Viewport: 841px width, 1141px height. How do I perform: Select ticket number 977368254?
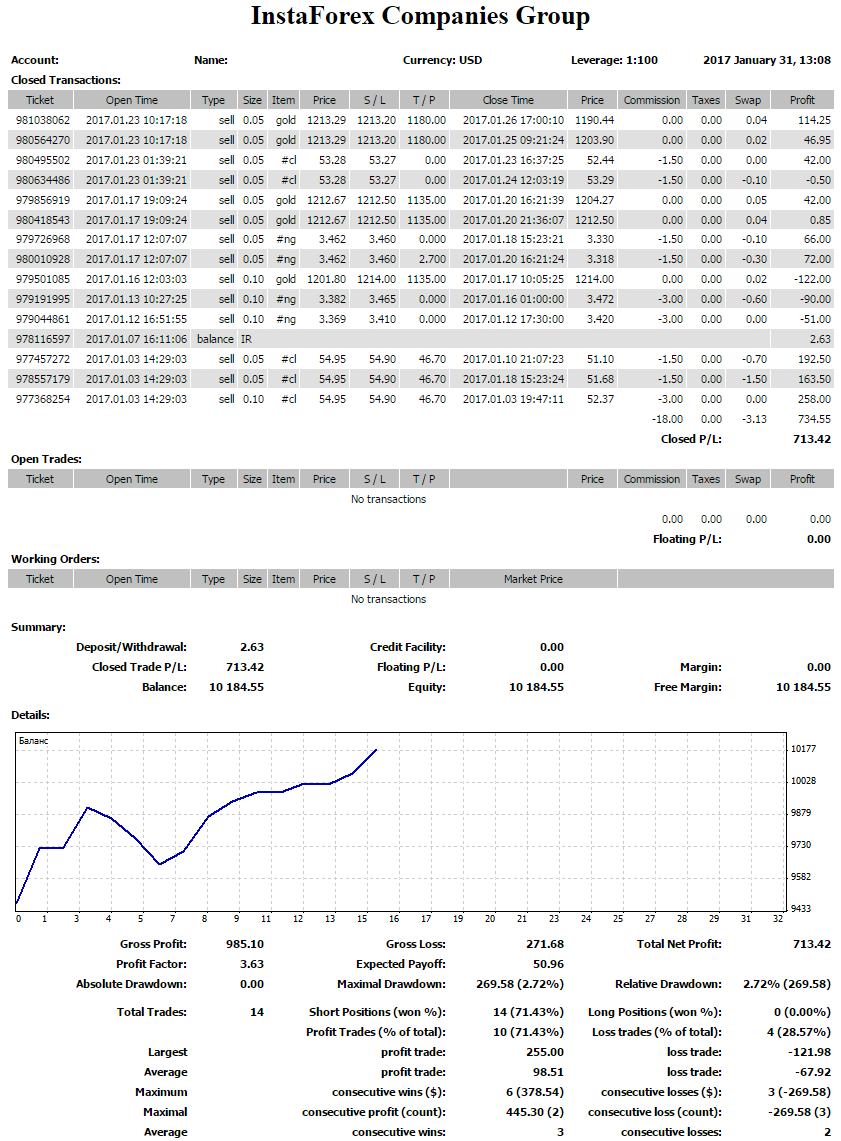pyautogui.click(x=43, y=399)
